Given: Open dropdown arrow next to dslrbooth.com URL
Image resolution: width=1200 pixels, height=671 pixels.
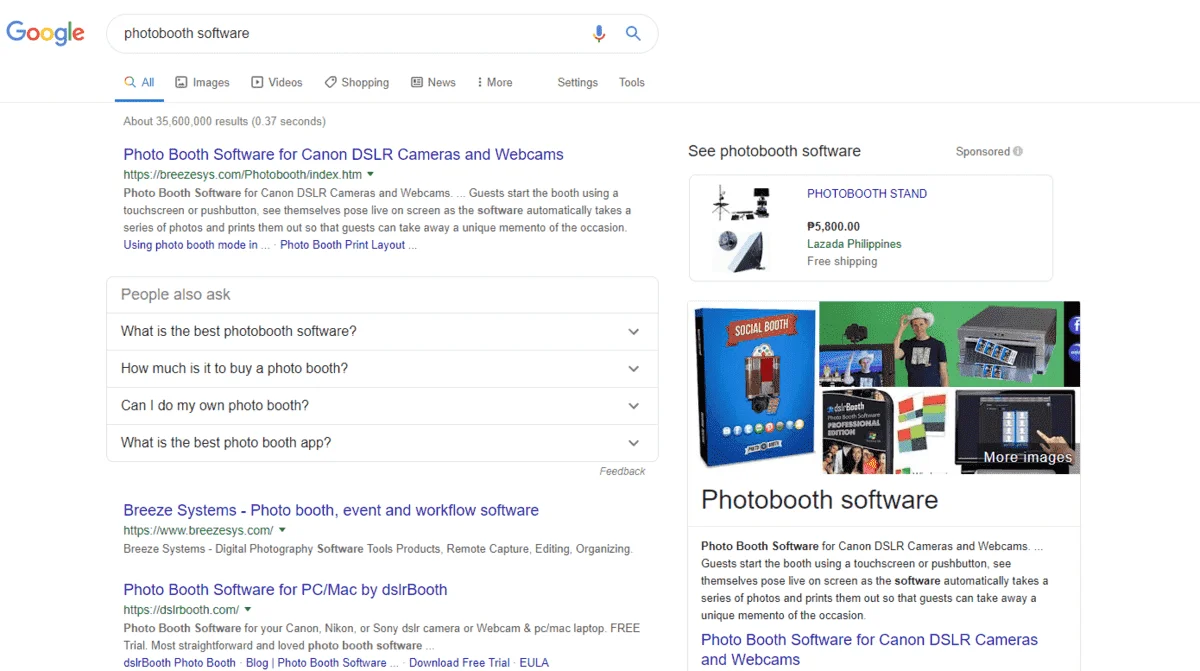Looking at the screenshot, I should point(248,609).
